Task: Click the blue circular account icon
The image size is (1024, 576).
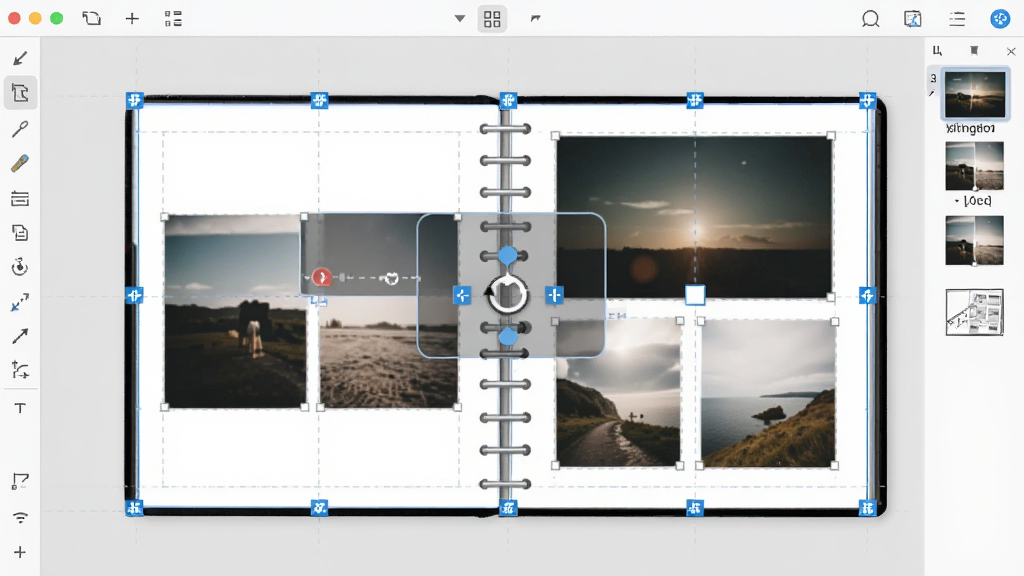Action: click(x=1000, y=19)
